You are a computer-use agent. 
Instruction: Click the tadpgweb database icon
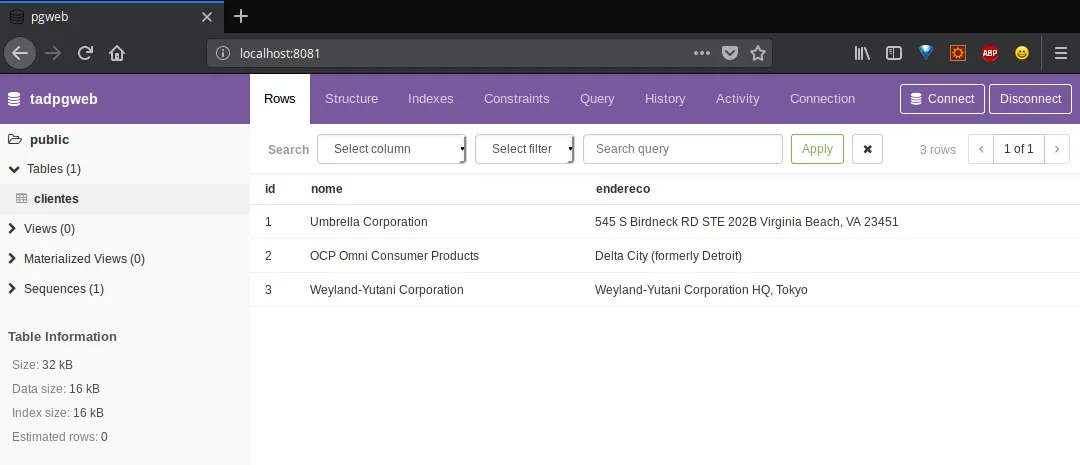tap(14, 99)
